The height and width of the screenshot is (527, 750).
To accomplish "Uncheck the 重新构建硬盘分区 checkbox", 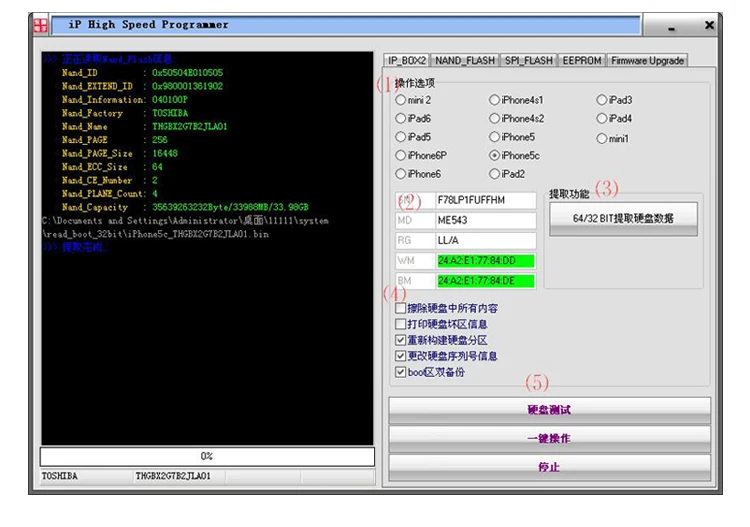I will 400,340.
